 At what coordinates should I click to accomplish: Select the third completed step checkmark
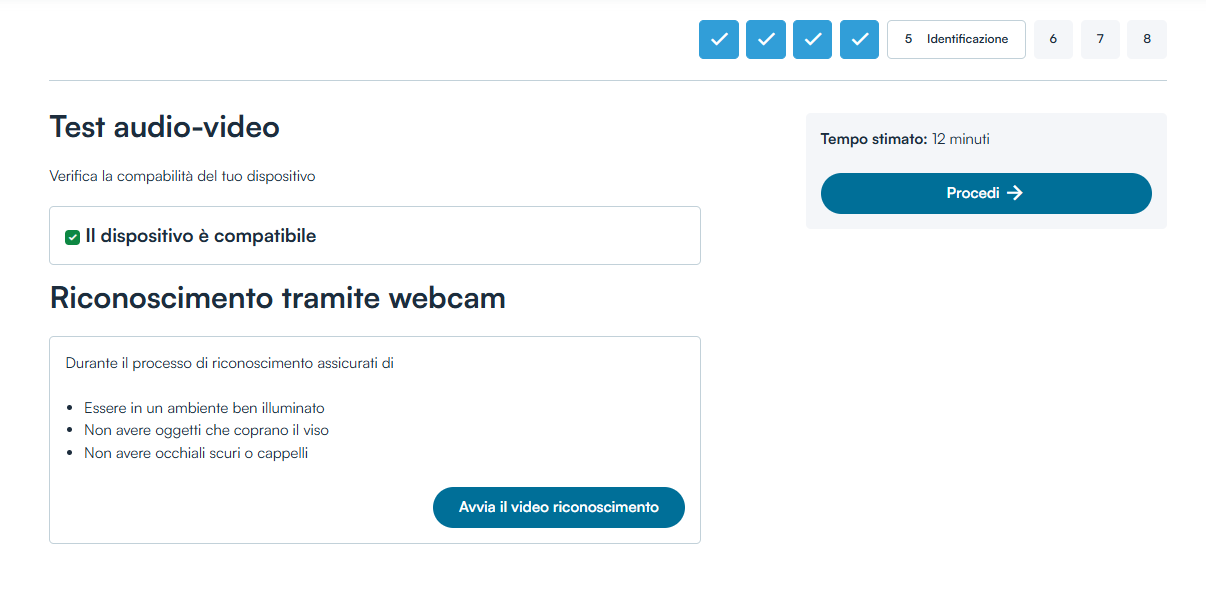(x=812, y=40)
